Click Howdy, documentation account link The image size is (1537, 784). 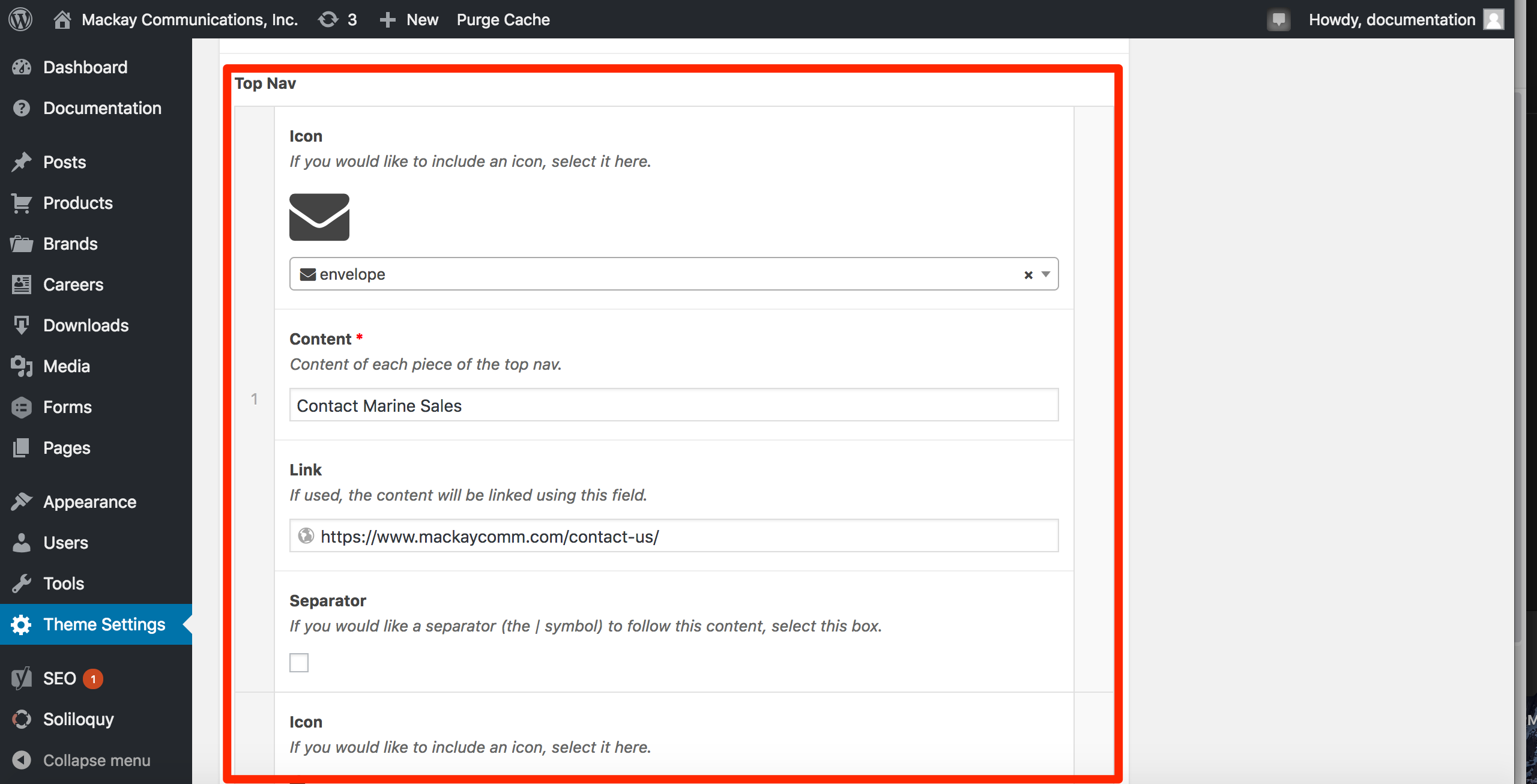click(1392, 20)
